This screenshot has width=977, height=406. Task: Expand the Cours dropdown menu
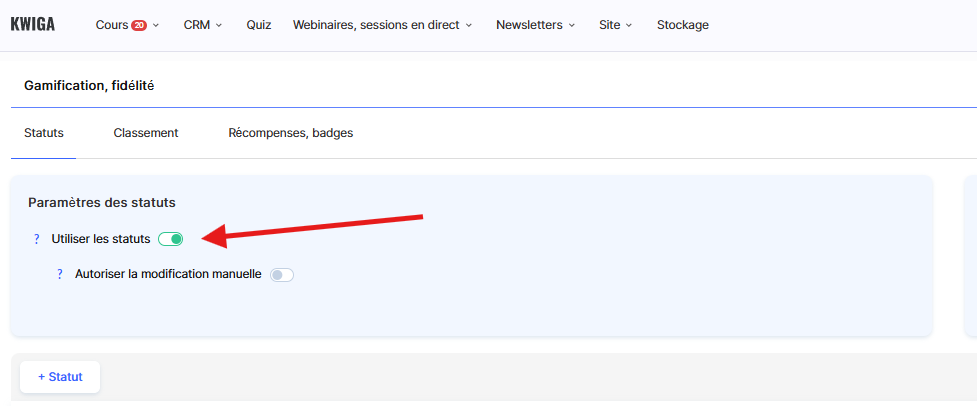(x=127, y=25)
